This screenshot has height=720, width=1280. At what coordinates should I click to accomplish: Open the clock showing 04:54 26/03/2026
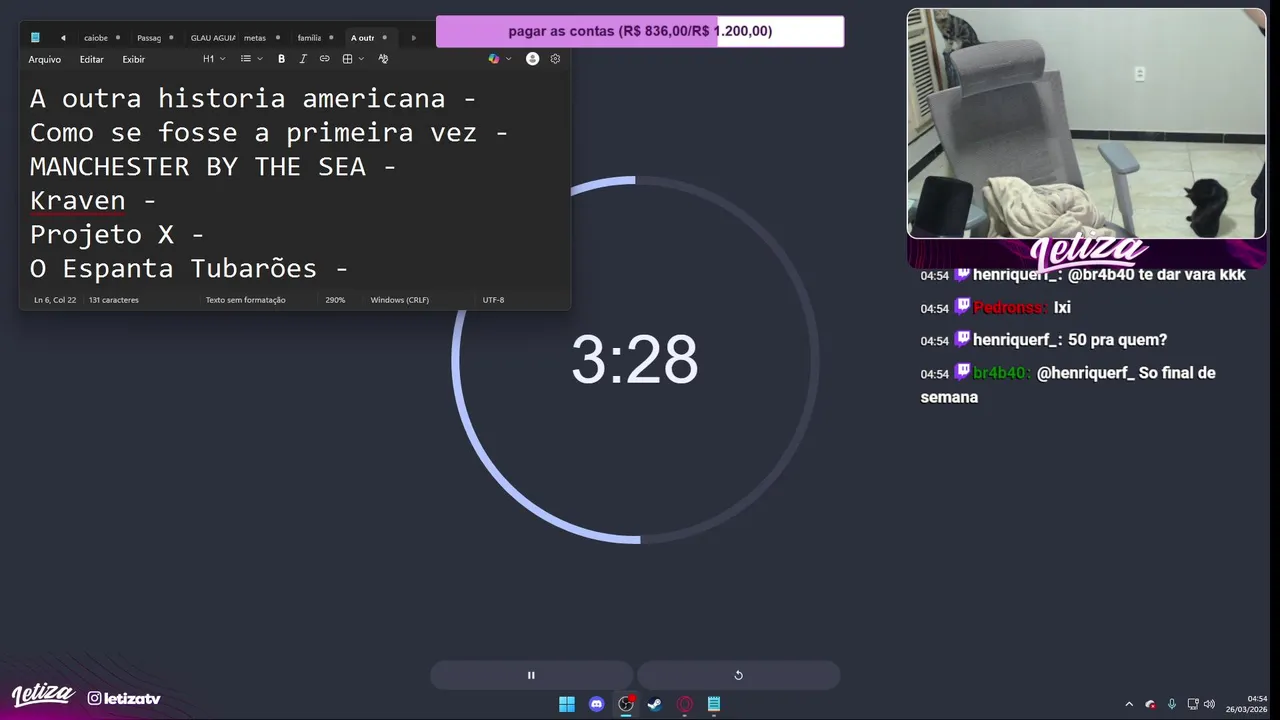tap(1247, 704)
